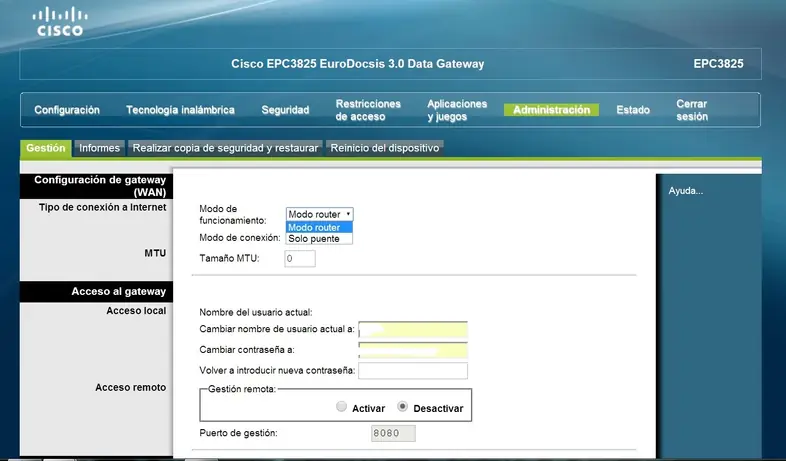Open Aplicaciones y juegos menu

click(x=457, y=110)
